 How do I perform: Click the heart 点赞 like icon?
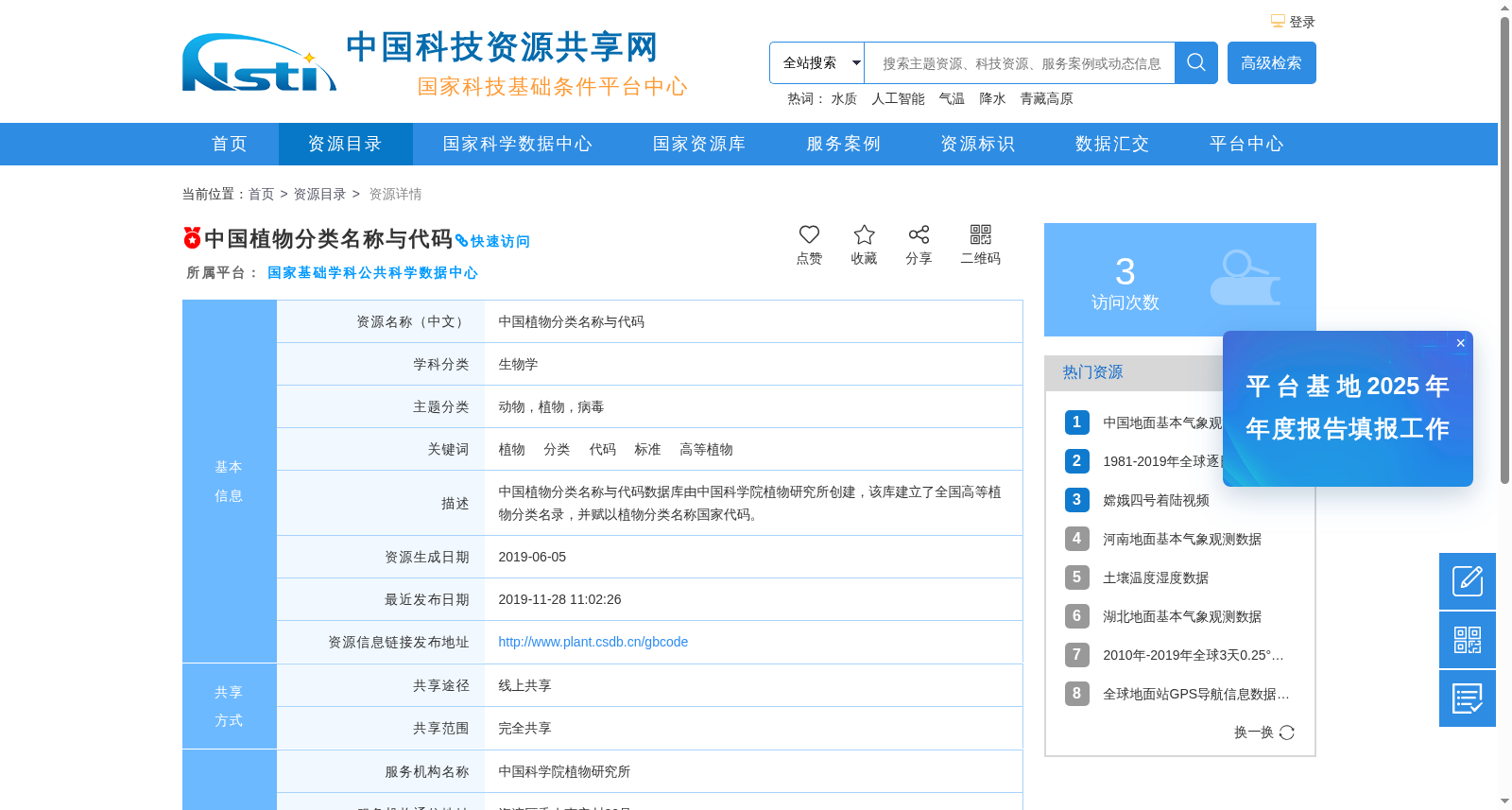point(809,234)
